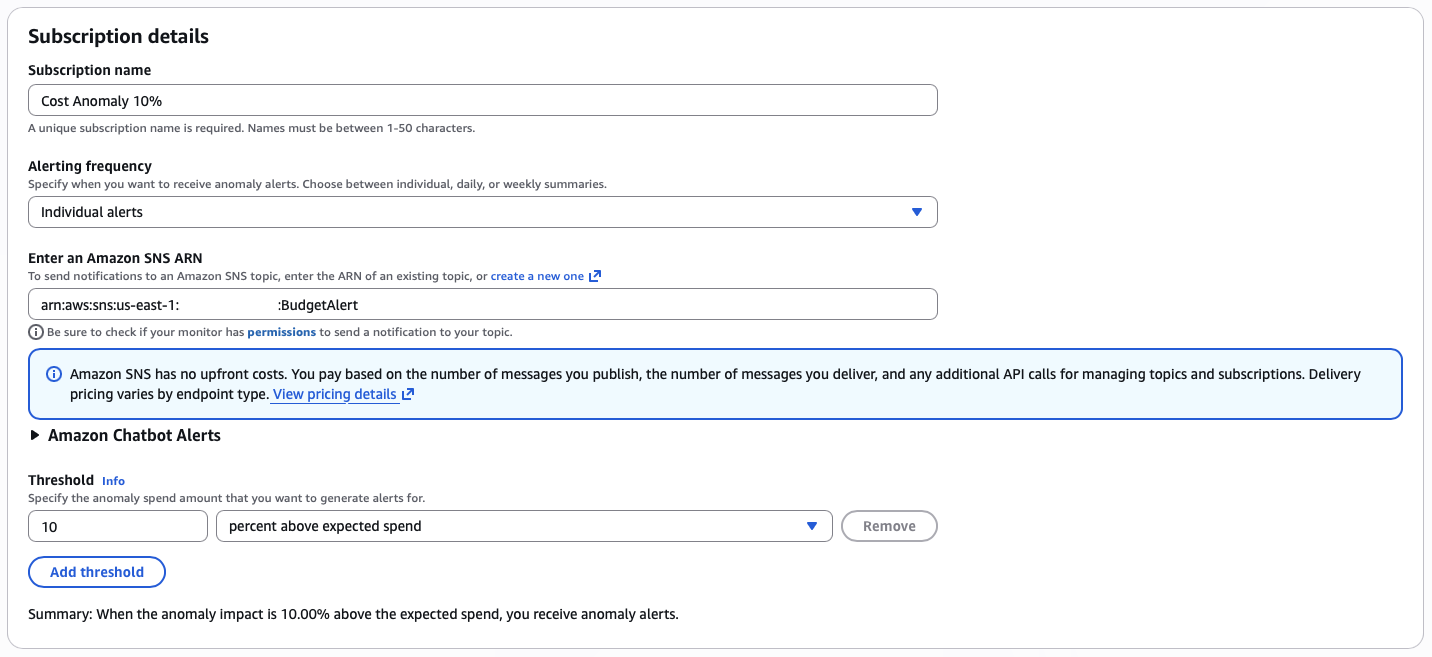
Task: Click external link icon after View pricing details
Action: [x=408, y=395]
